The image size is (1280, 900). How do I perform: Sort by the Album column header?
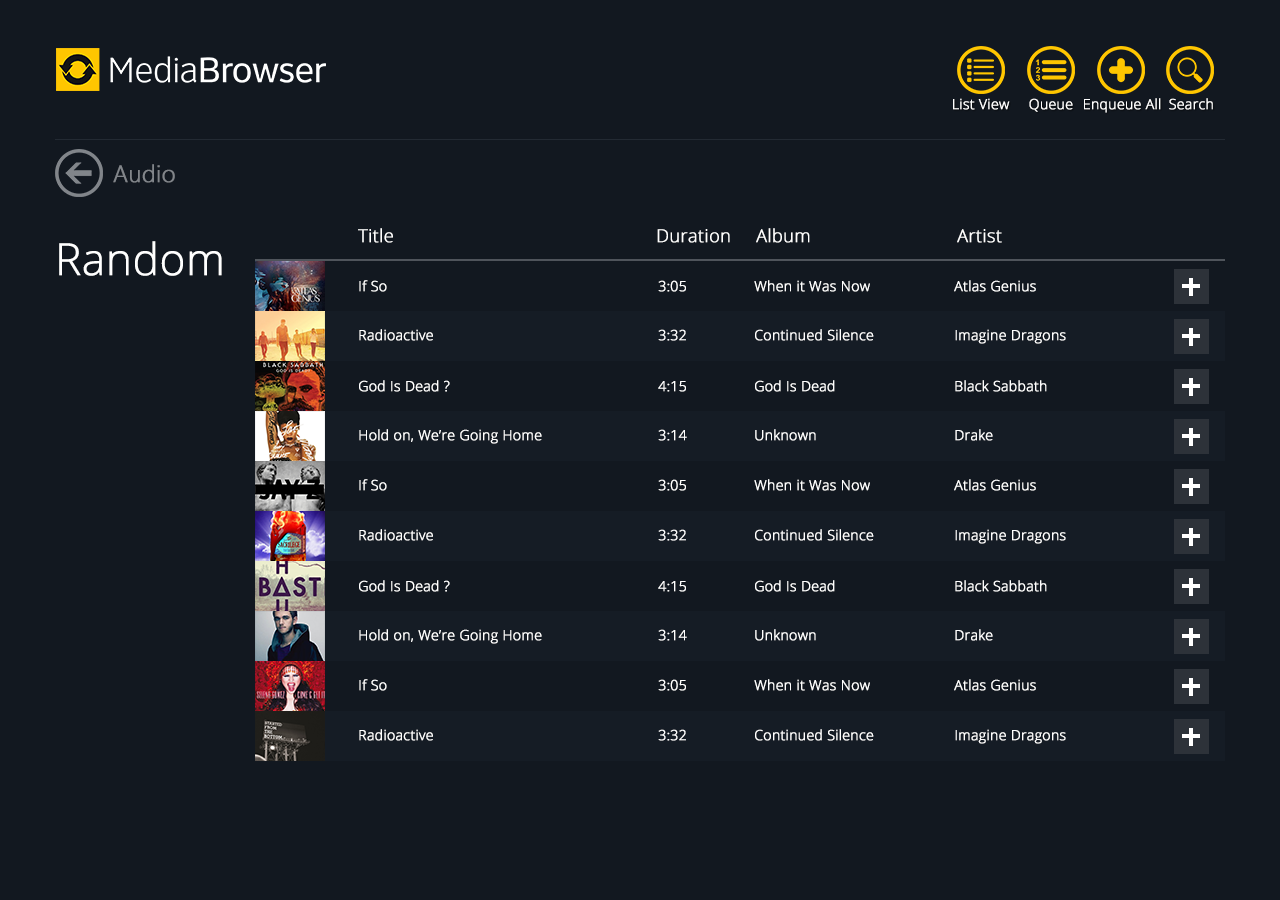click(783, 236)
